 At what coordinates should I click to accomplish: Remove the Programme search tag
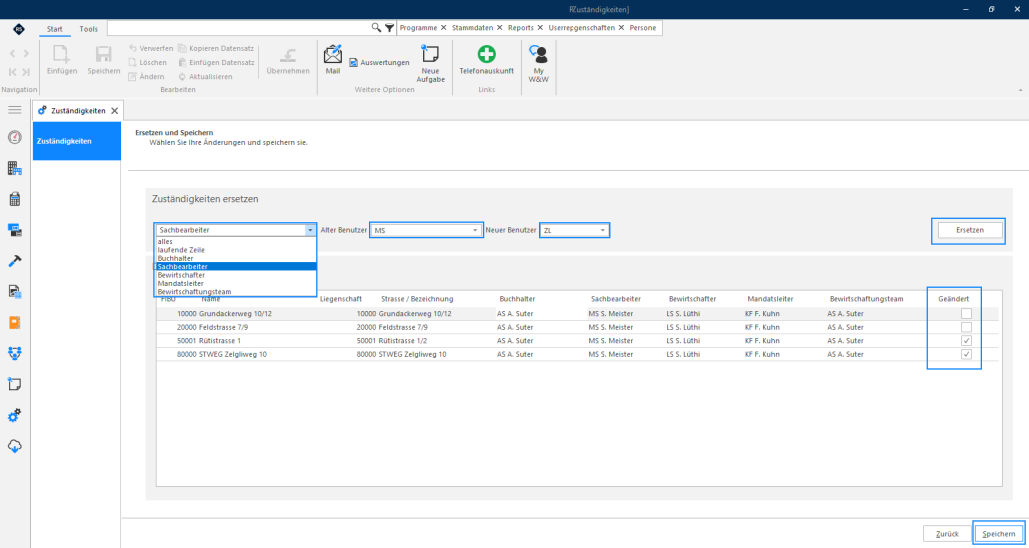(444, 28)
